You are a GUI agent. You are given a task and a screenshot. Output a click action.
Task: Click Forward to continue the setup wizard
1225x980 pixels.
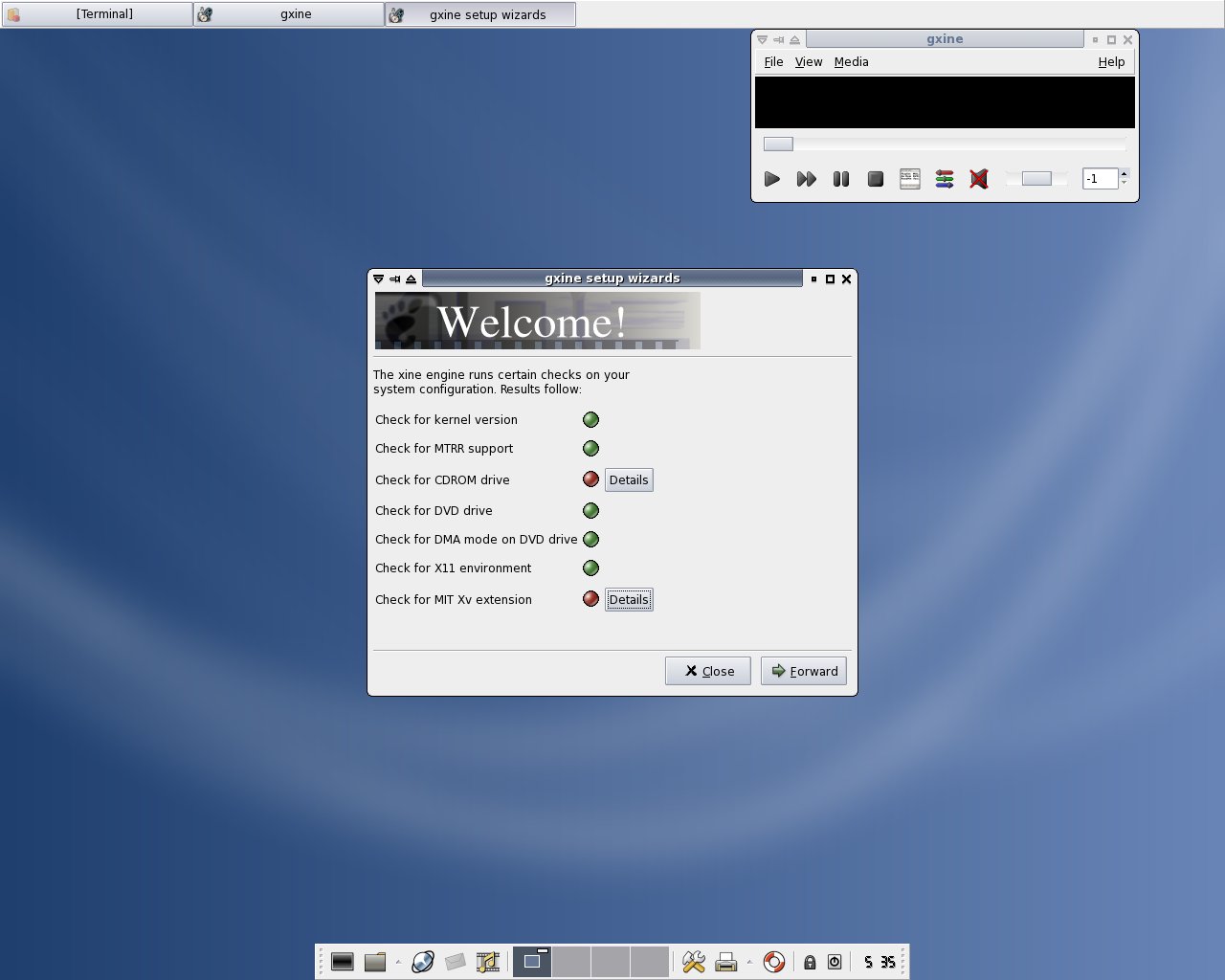[x=804, y=671]
